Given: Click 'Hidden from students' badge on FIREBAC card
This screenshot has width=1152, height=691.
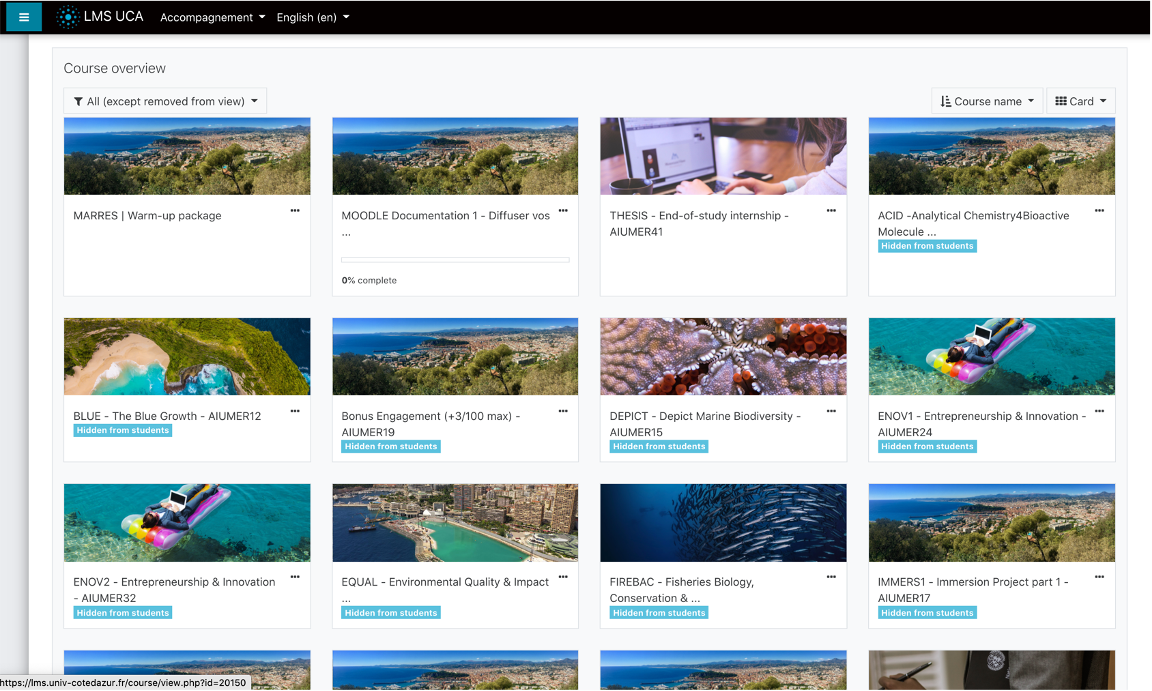Looking at the screenshot, I should tap(659, 612).
